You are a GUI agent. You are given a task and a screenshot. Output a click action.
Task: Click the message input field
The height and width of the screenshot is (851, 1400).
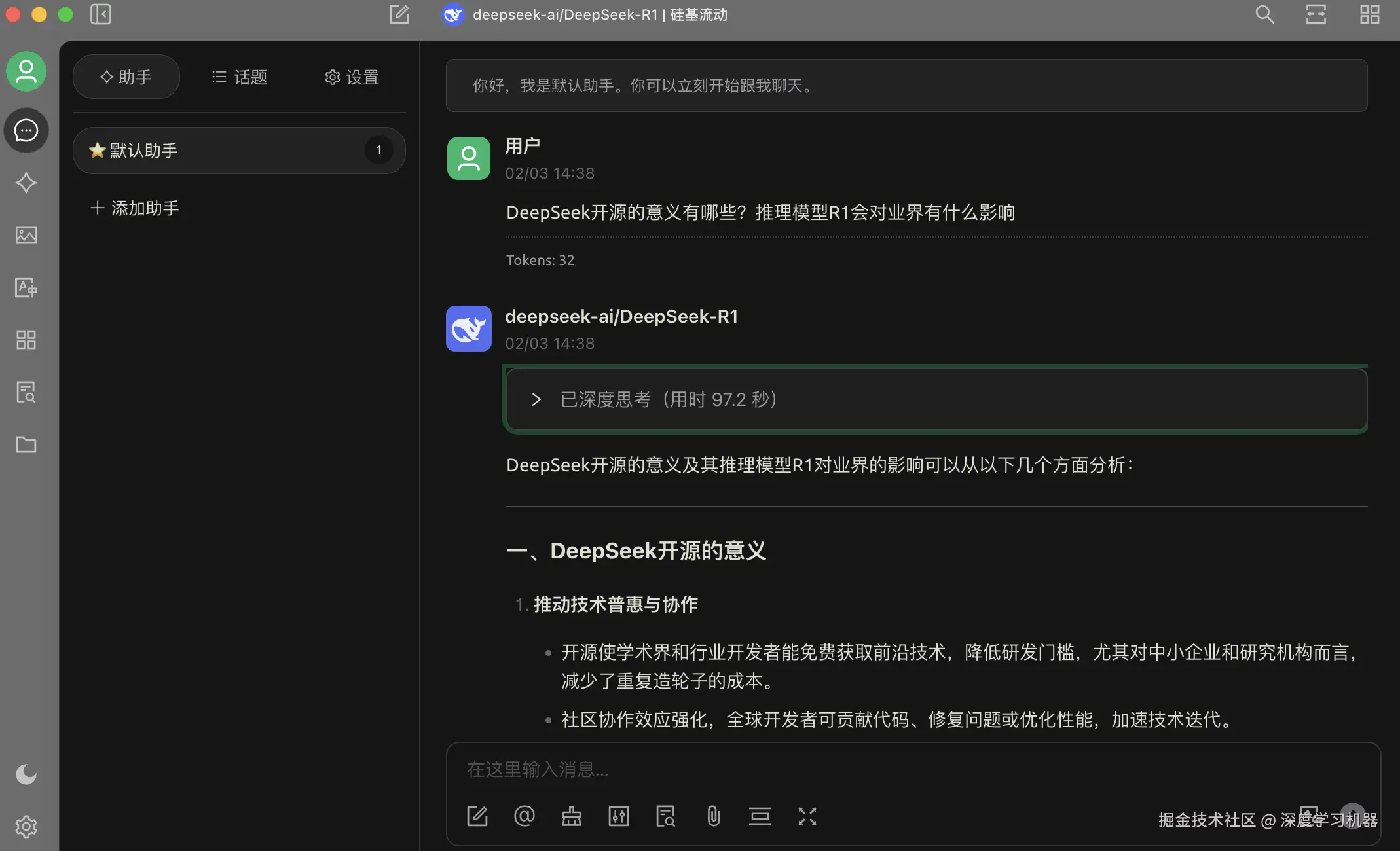(786, 769)
